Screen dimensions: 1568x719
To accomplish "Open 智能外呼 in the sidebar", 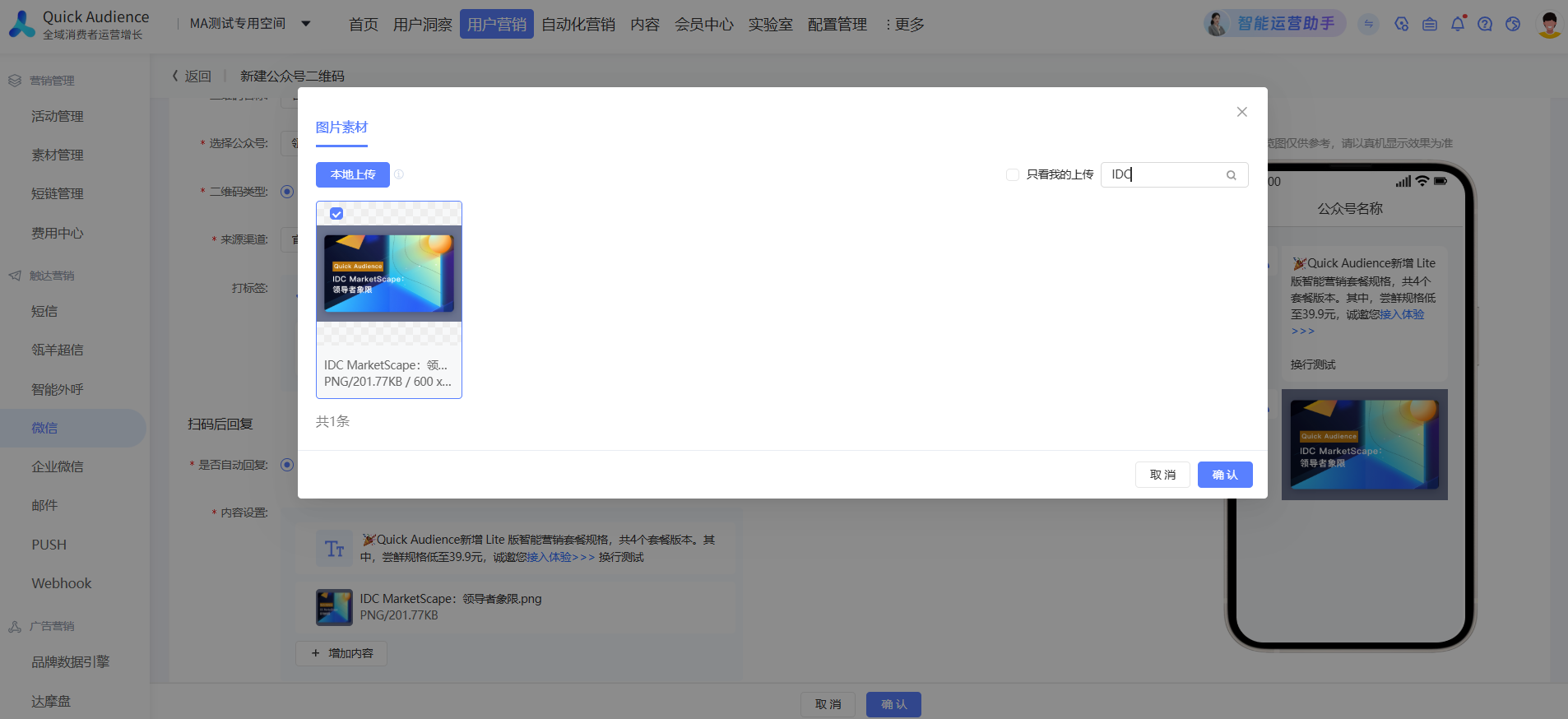I will tap(58, 389).
